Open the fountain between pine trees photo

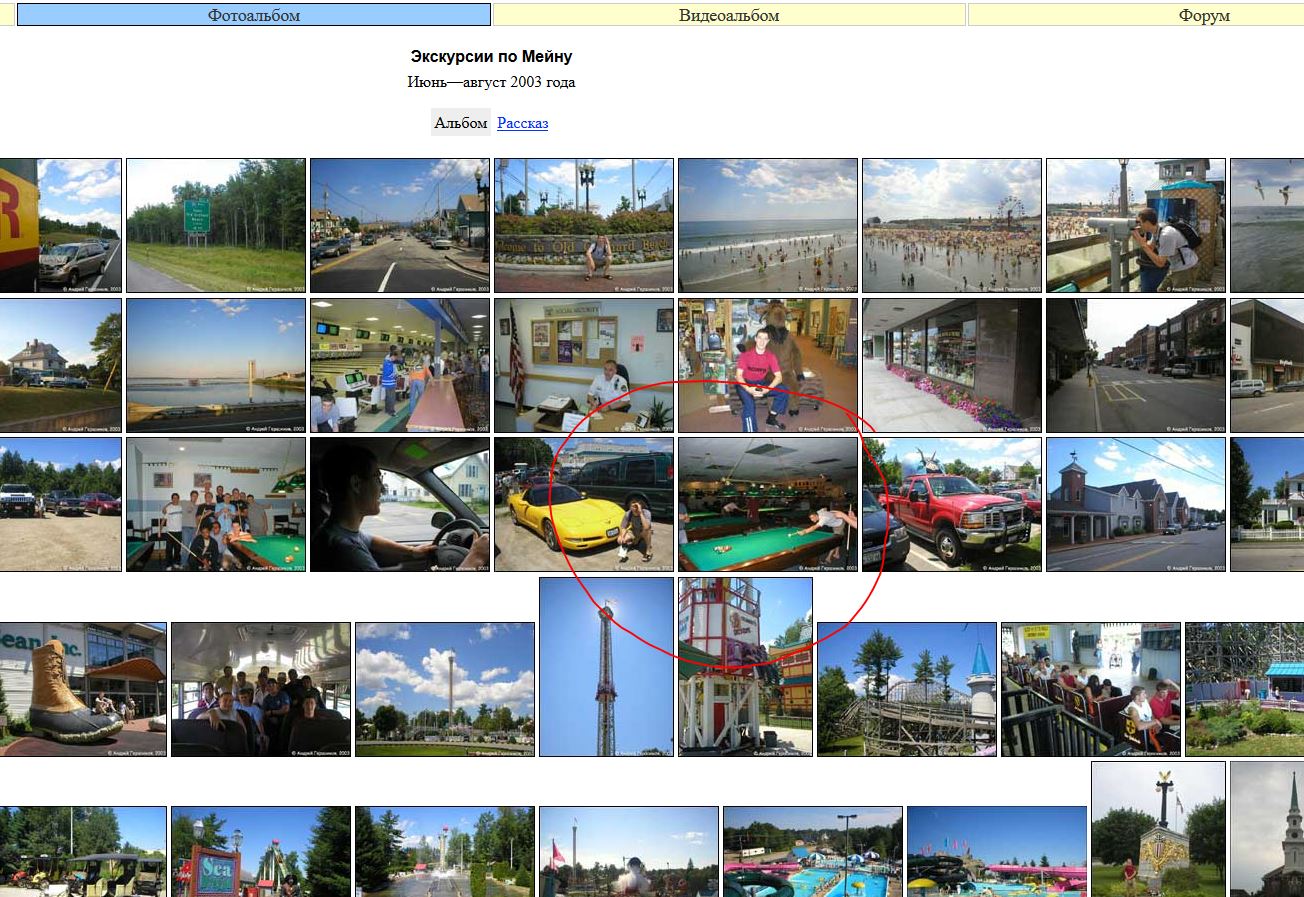pyautogui.click(x=445, y=851)
